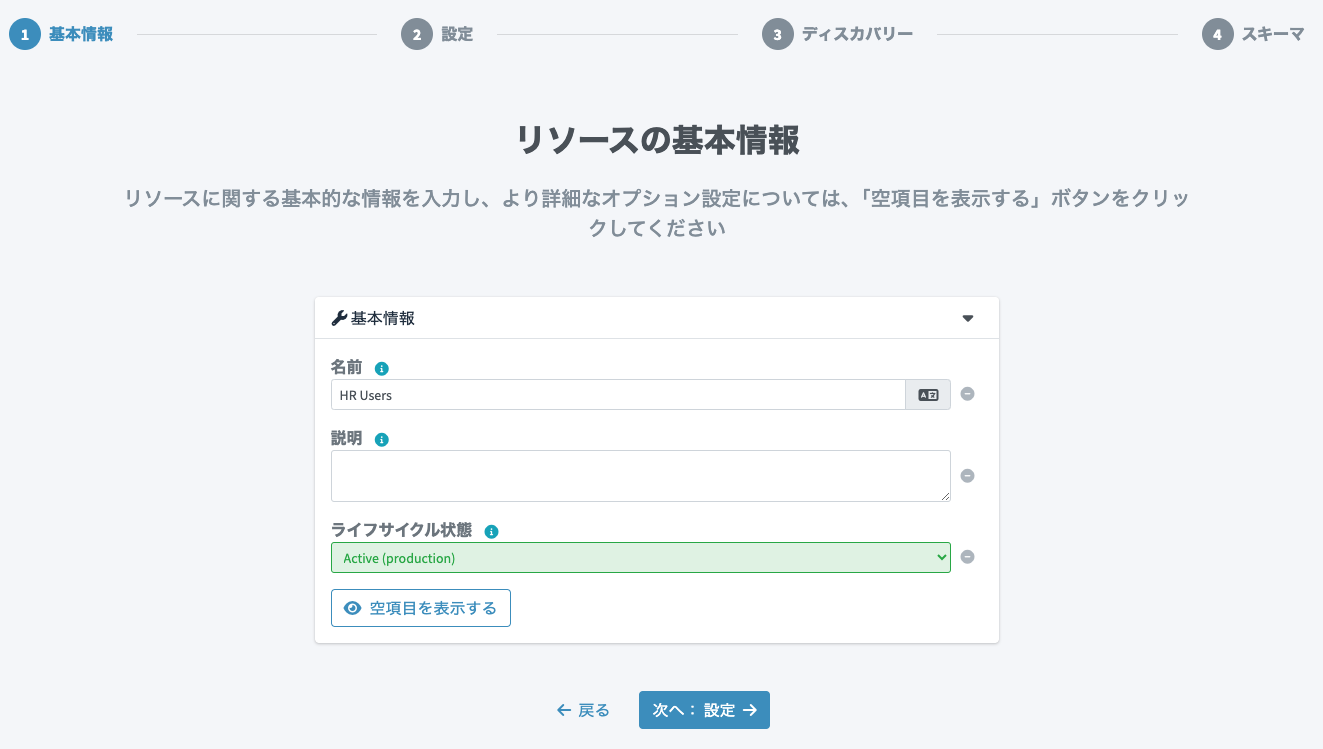The height and width of the screenshot is (749, 1323).
Task: Remove the ライフサイクル状態 field with minus icon
Action: point(967,557)
